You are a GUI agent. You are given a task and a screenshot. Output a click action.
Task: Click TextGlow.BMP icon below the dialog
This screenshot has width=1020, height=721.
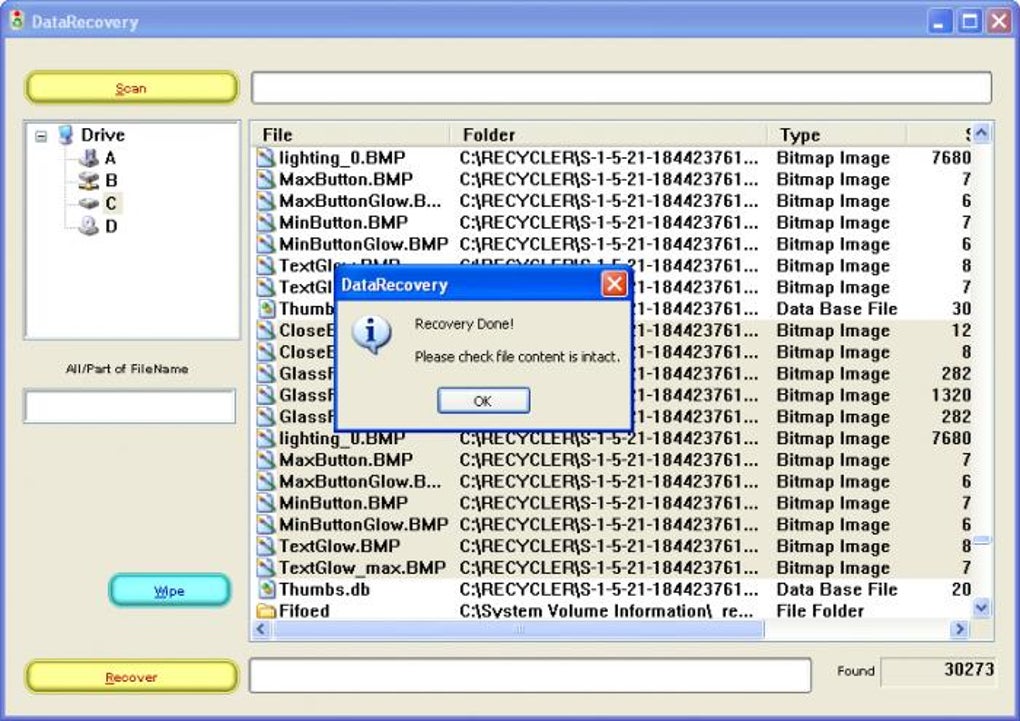pos(266,546)
